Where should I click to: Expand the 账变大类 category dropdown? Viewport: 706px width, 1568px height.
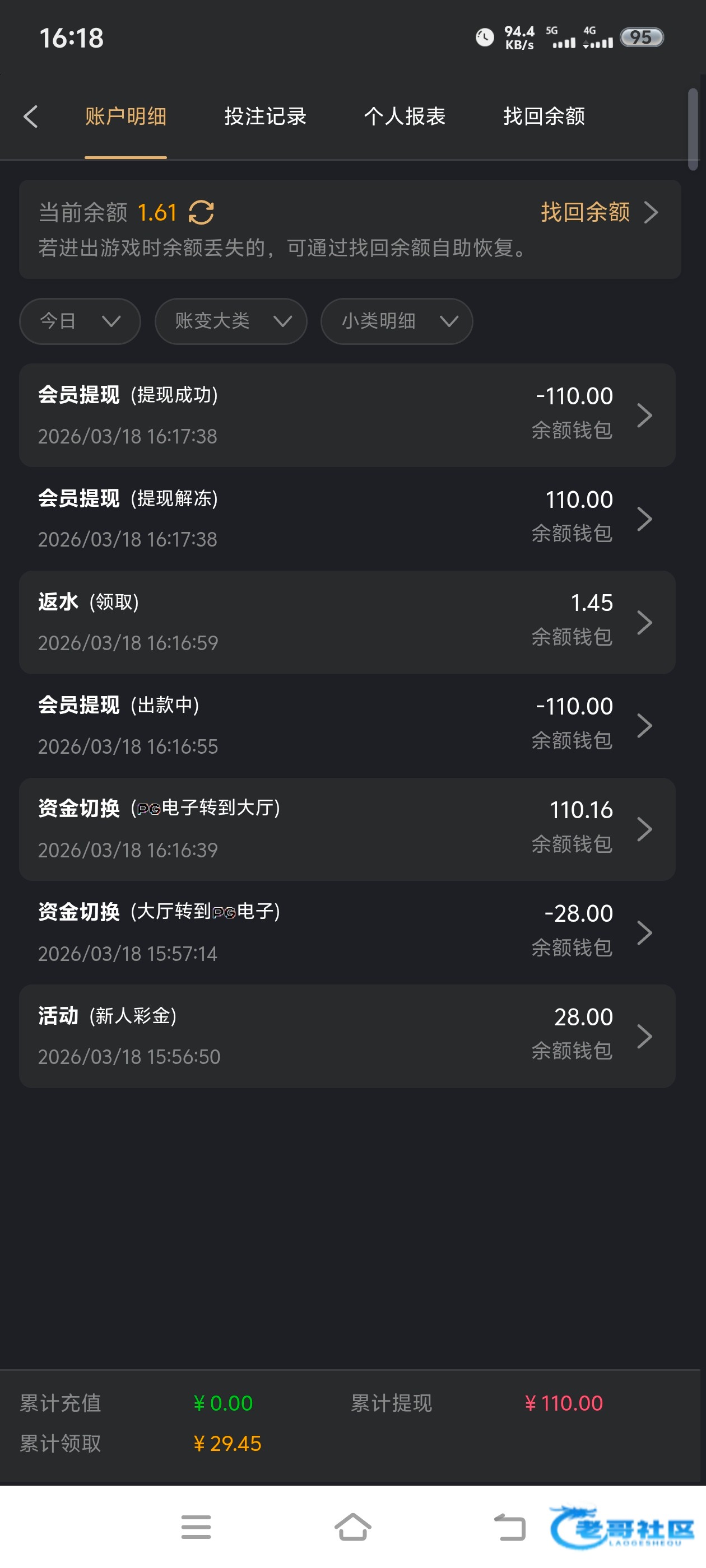(231, 321)
